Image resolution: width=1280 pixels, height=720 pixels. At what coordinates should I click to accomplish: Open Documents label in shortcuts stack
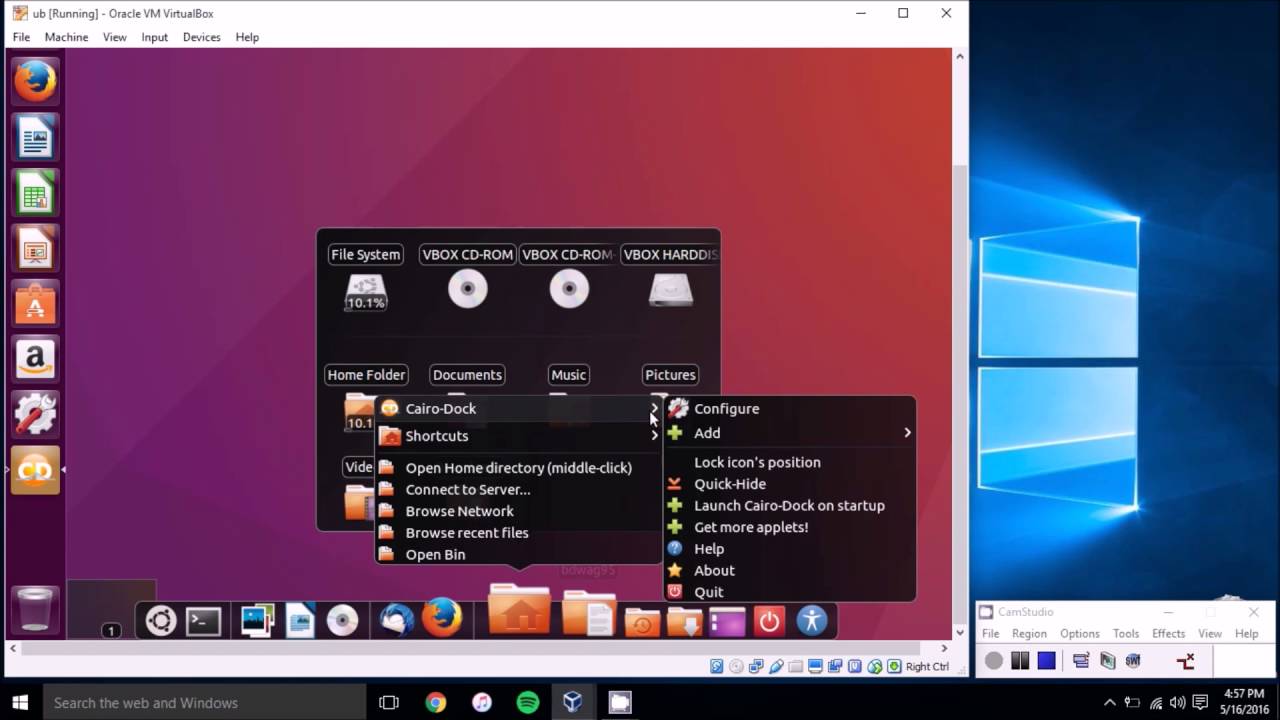tap(467, 375)
